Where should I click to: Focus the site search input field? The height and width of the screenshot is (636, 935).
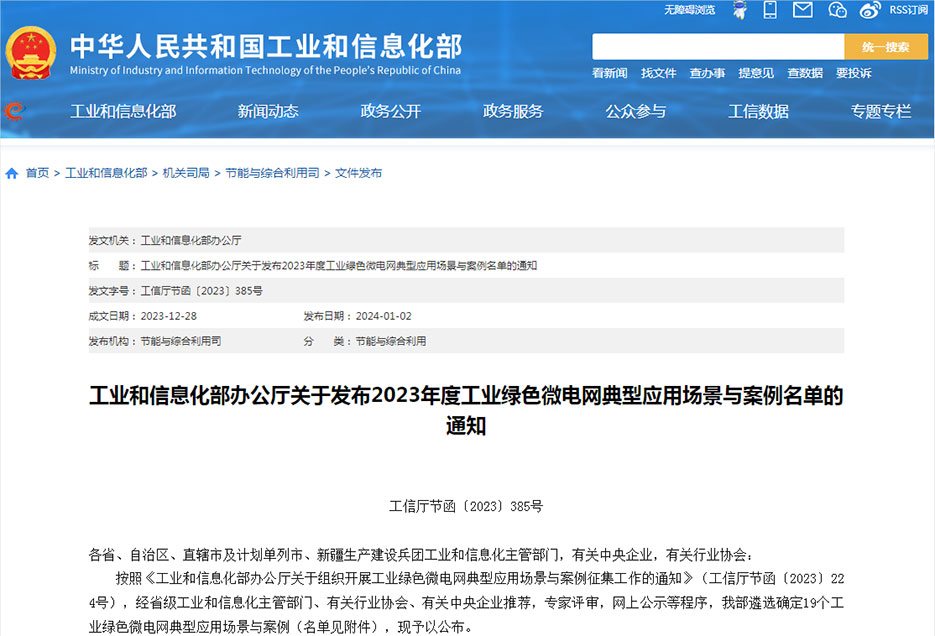pos(717,47)
